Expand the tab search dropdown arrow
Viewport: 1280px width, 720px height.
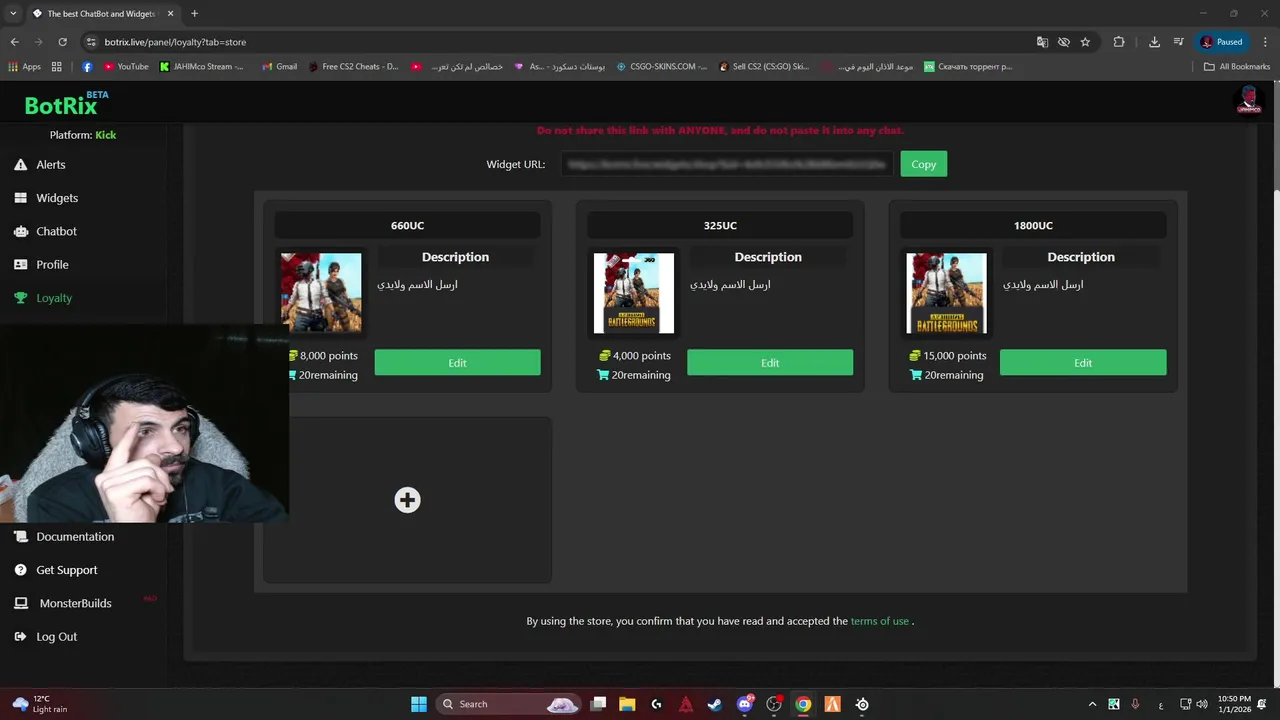pos(13,14)
